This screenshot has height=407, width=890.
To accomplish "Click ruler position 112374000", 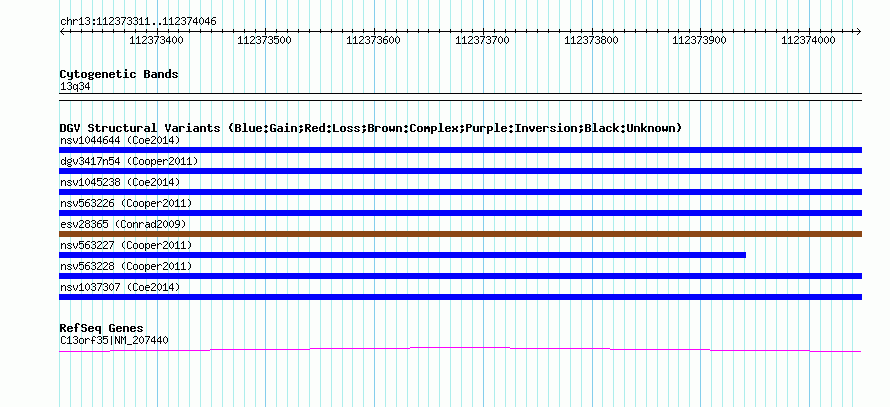I will [809, 40].
